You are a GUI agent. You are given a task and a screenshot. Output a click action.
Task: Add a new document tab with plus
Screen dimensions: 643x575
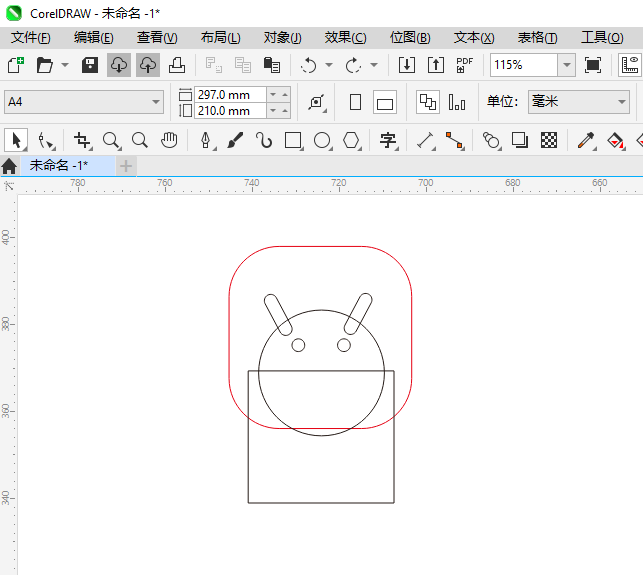tap(126, 166)
